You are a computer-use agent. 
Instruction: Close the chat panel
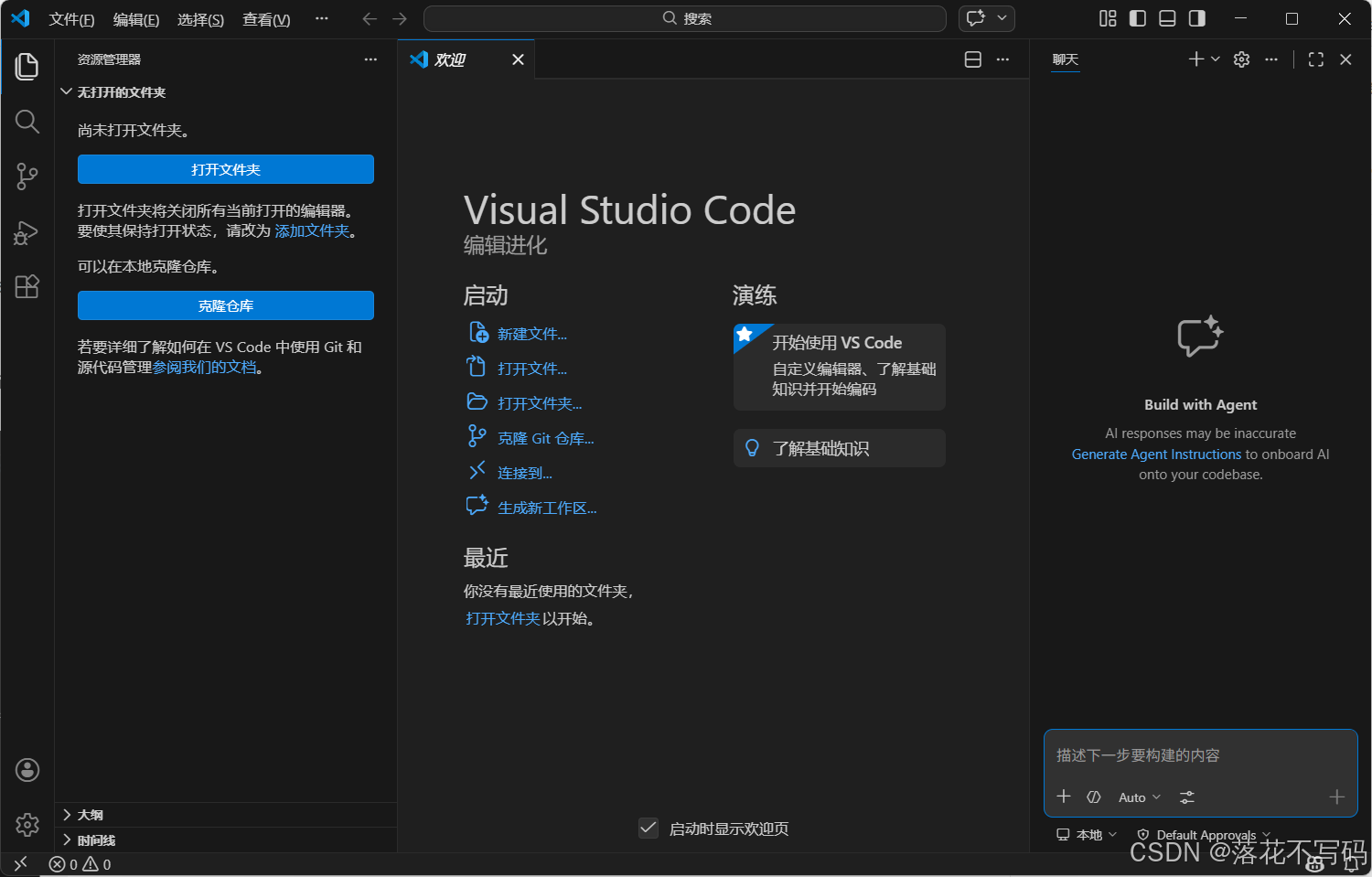[1345, 59]
